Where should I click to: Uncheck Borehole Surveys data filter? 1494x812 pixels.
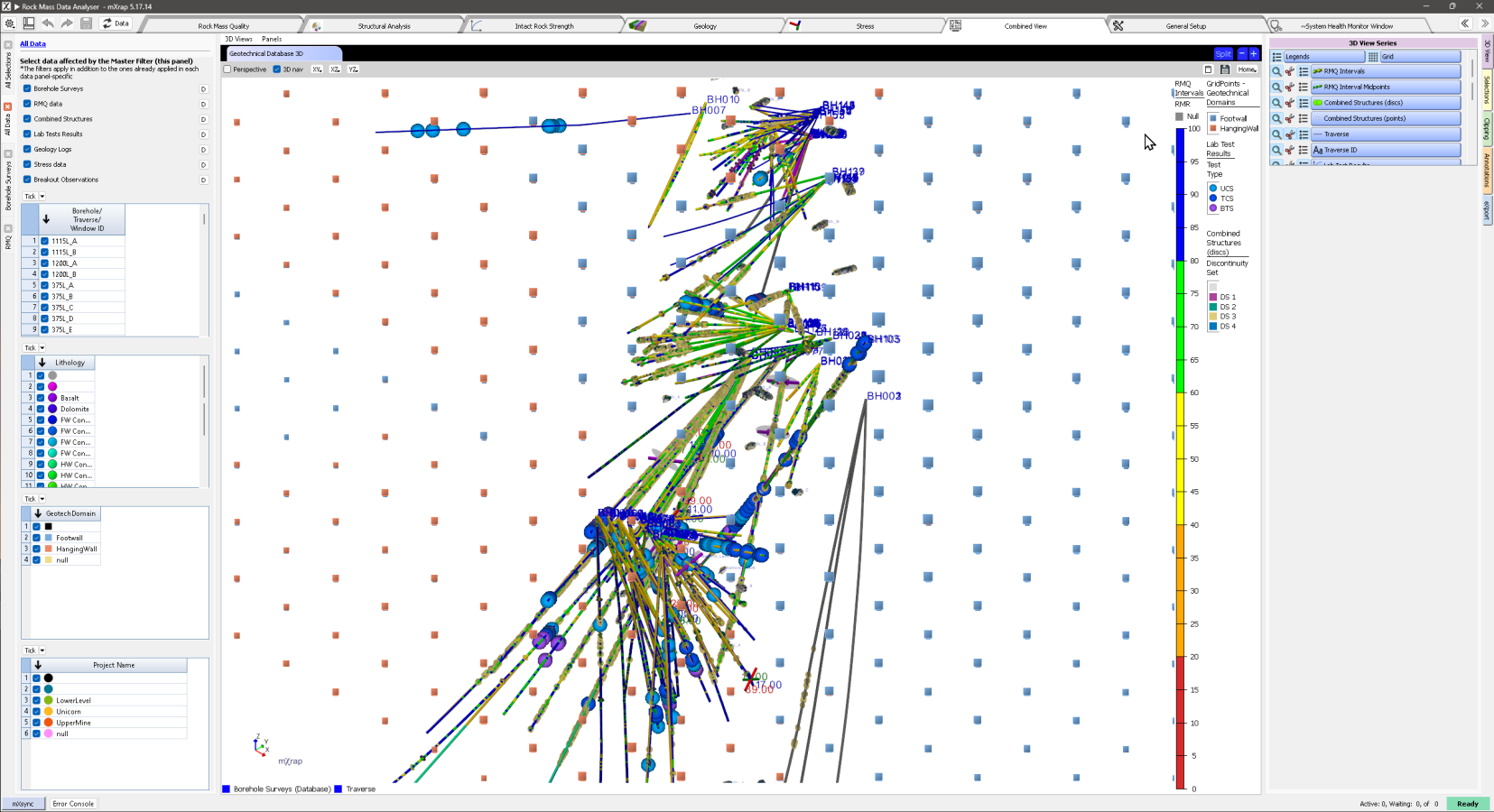[x=27, y=88]
